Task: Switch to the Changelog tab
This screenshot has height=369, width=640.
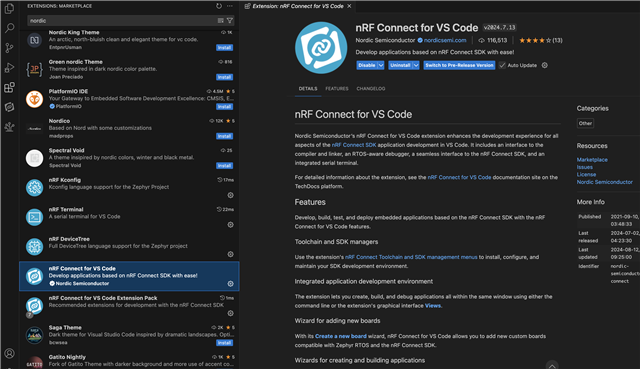Action: coord(371,89)
